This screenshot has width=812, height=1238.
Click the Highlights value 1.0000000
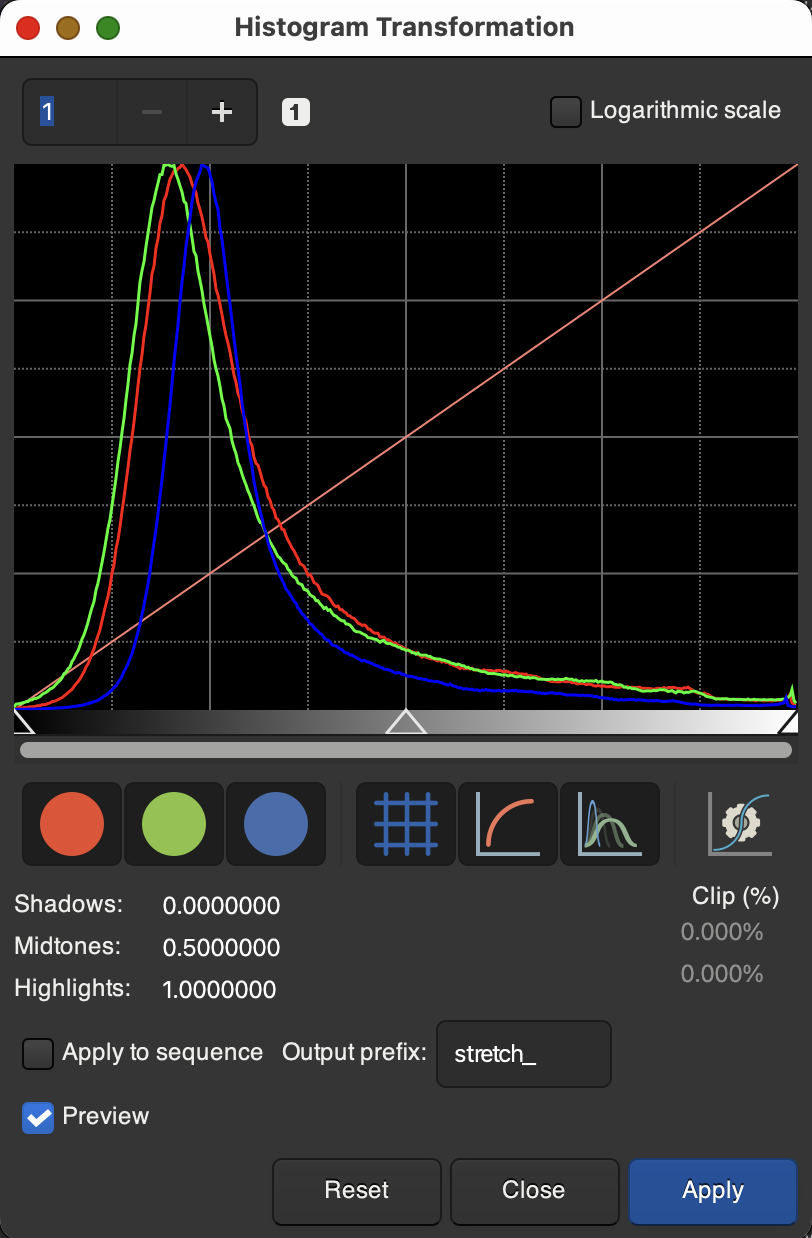tap(219, 991)
